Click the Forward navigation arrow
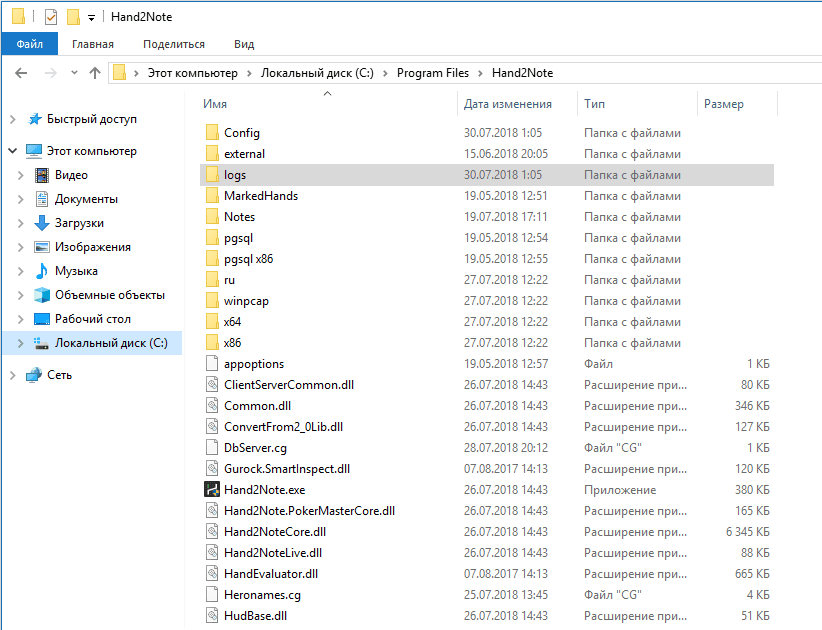The width and height of the screenshot is (822, 630). tap(50, 73)
